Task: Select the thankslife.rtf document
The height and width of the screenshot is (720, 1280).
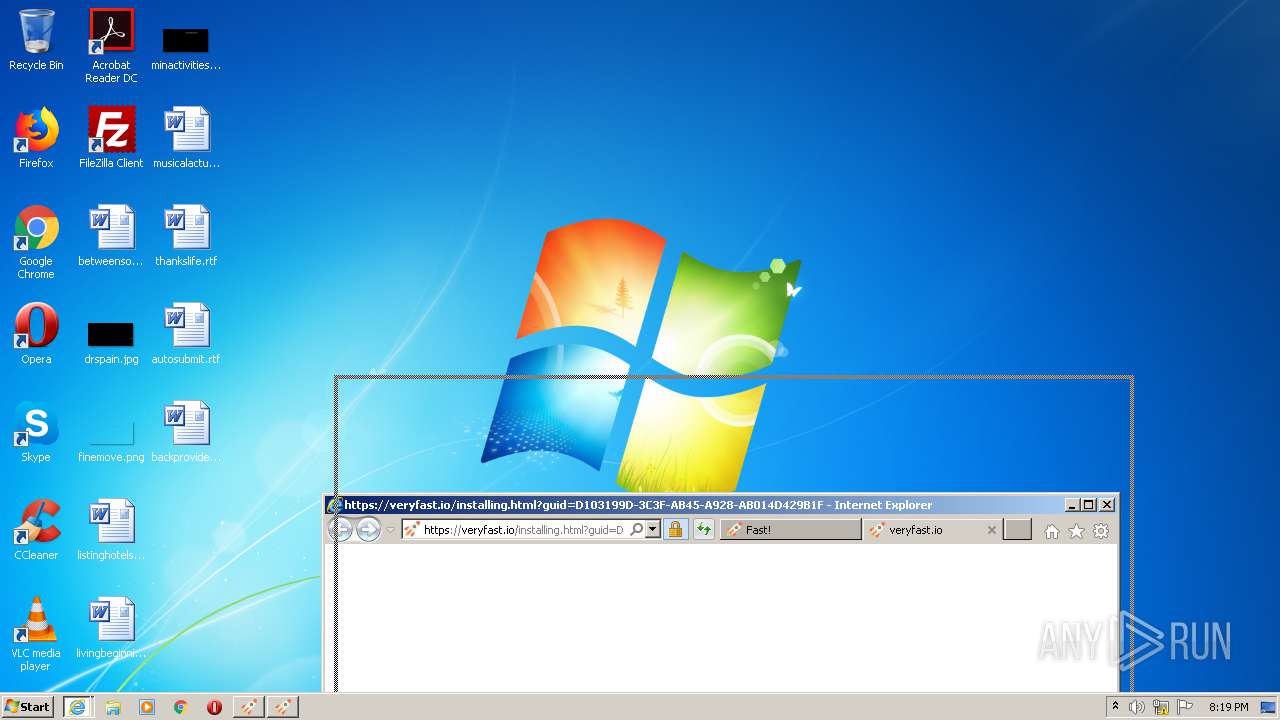Action: [x=186, y=236]
